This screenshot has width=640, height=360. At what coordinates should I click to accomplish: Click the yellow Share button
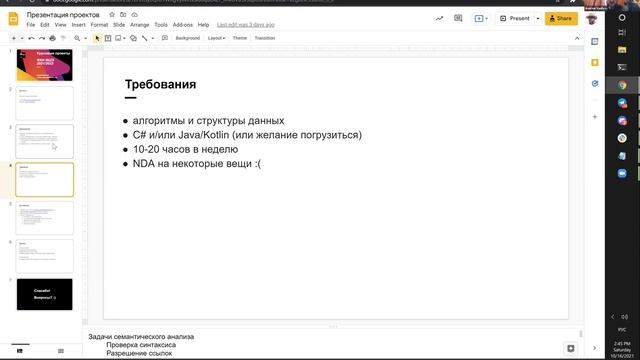(x=561, y=18)
